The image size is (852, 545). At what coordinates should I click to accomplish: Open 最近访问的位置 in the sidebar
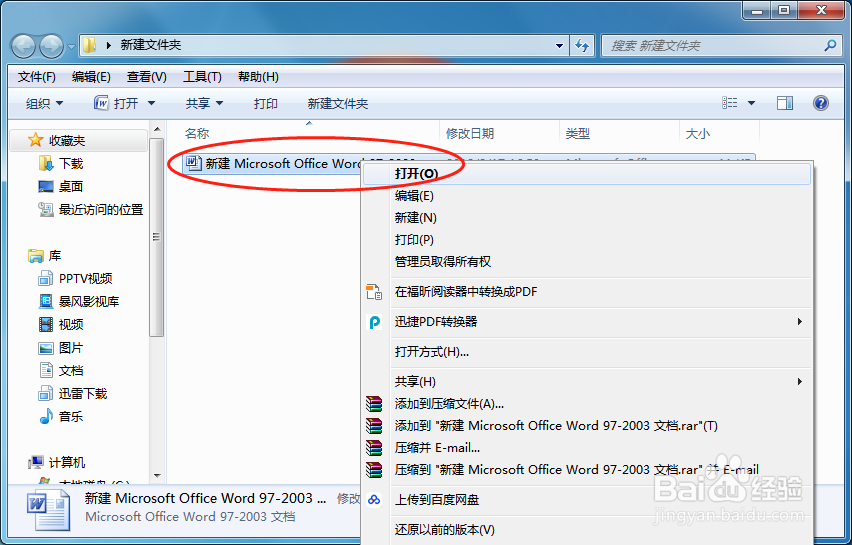click(91, 209)
